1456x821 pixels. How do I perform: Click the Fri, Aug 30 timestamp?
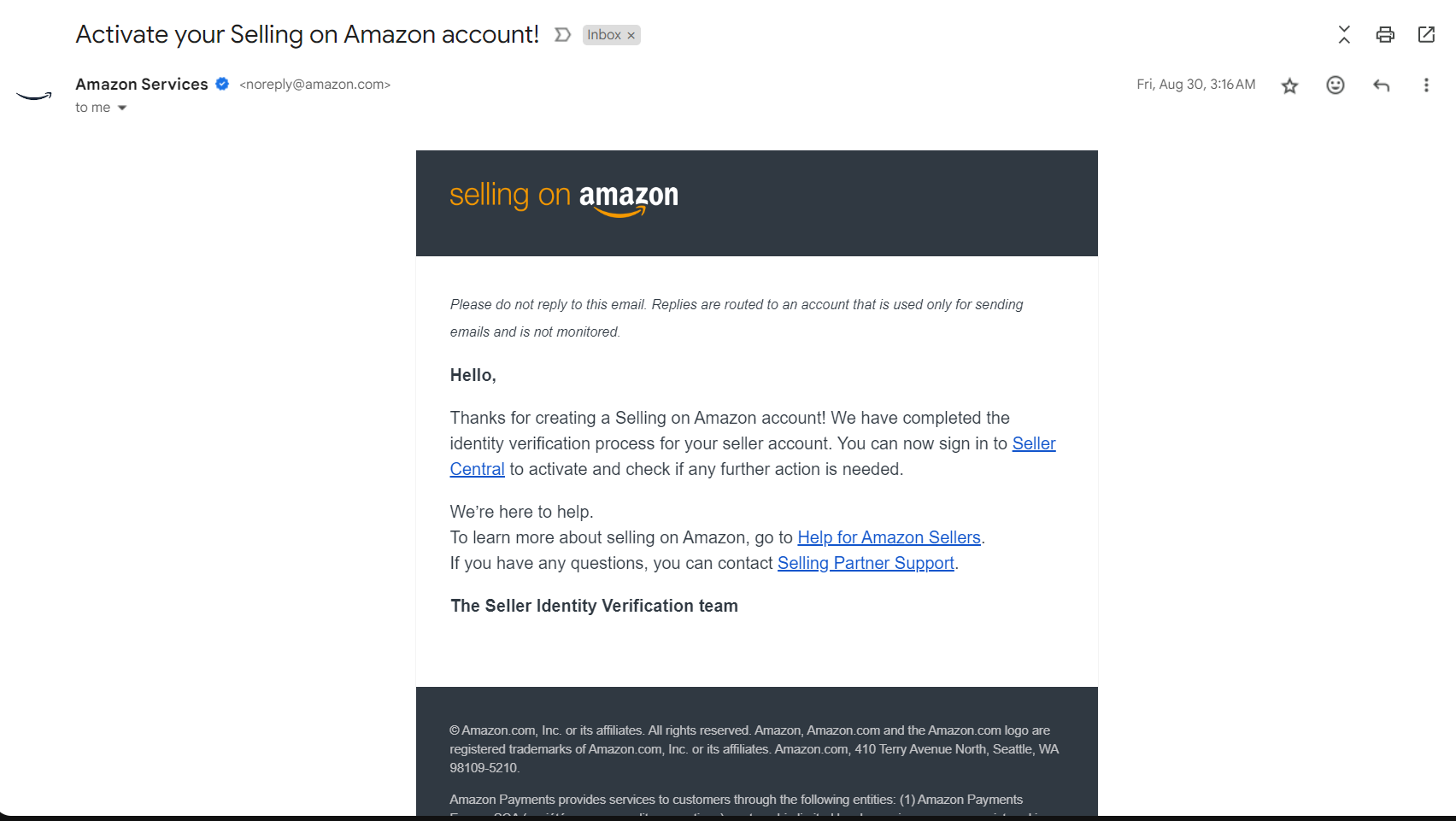pyautogui.click(x=1195, y=85)
